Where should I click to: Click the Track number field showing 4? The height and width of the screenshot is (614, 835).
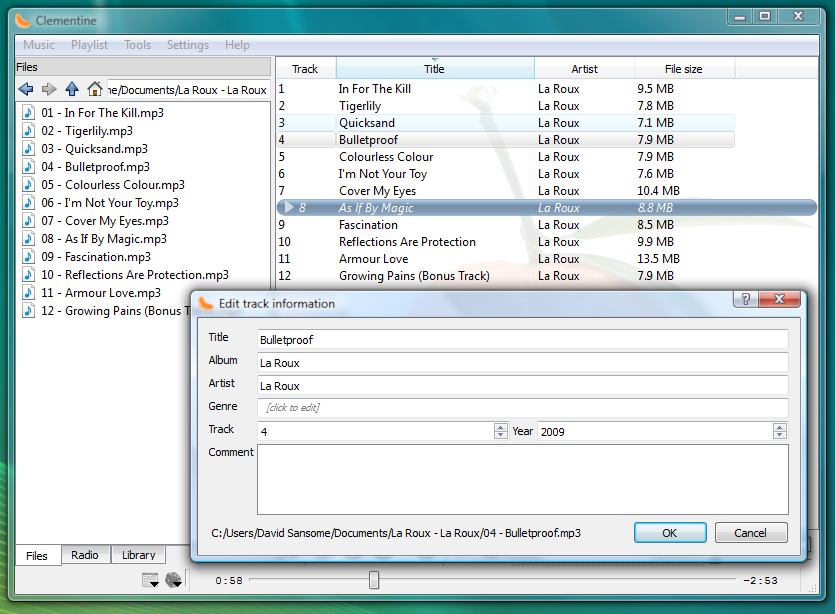pos(376,431)
